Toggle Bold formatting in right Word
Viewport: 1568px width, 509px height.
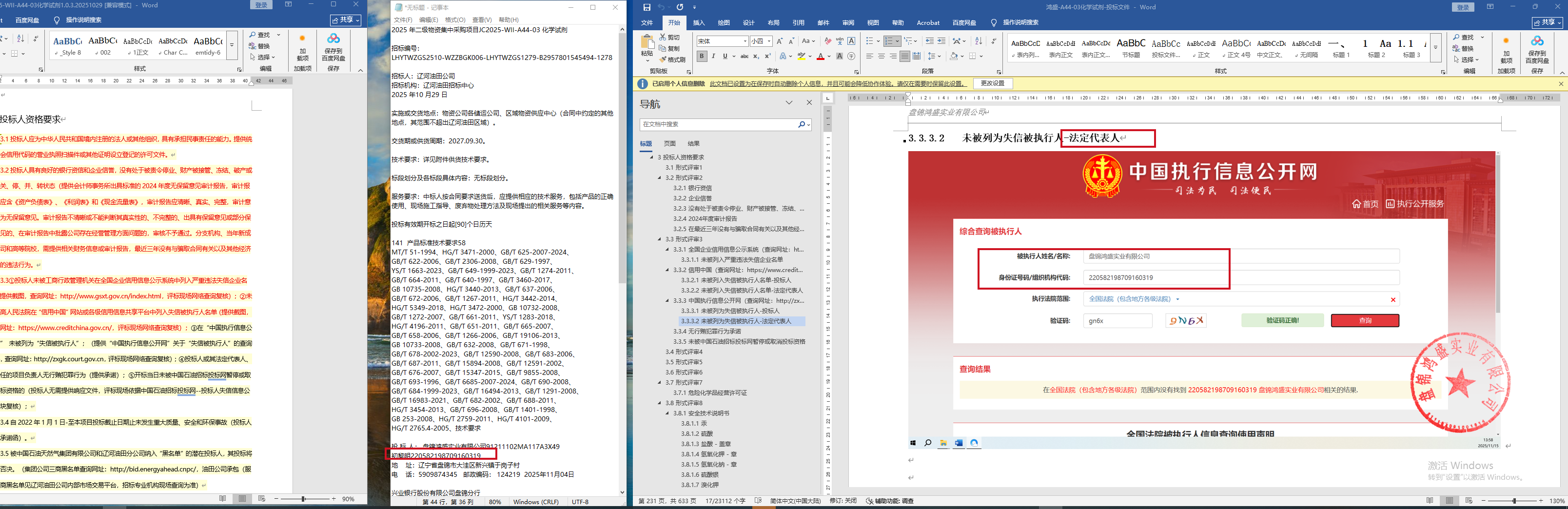(702, 56)
